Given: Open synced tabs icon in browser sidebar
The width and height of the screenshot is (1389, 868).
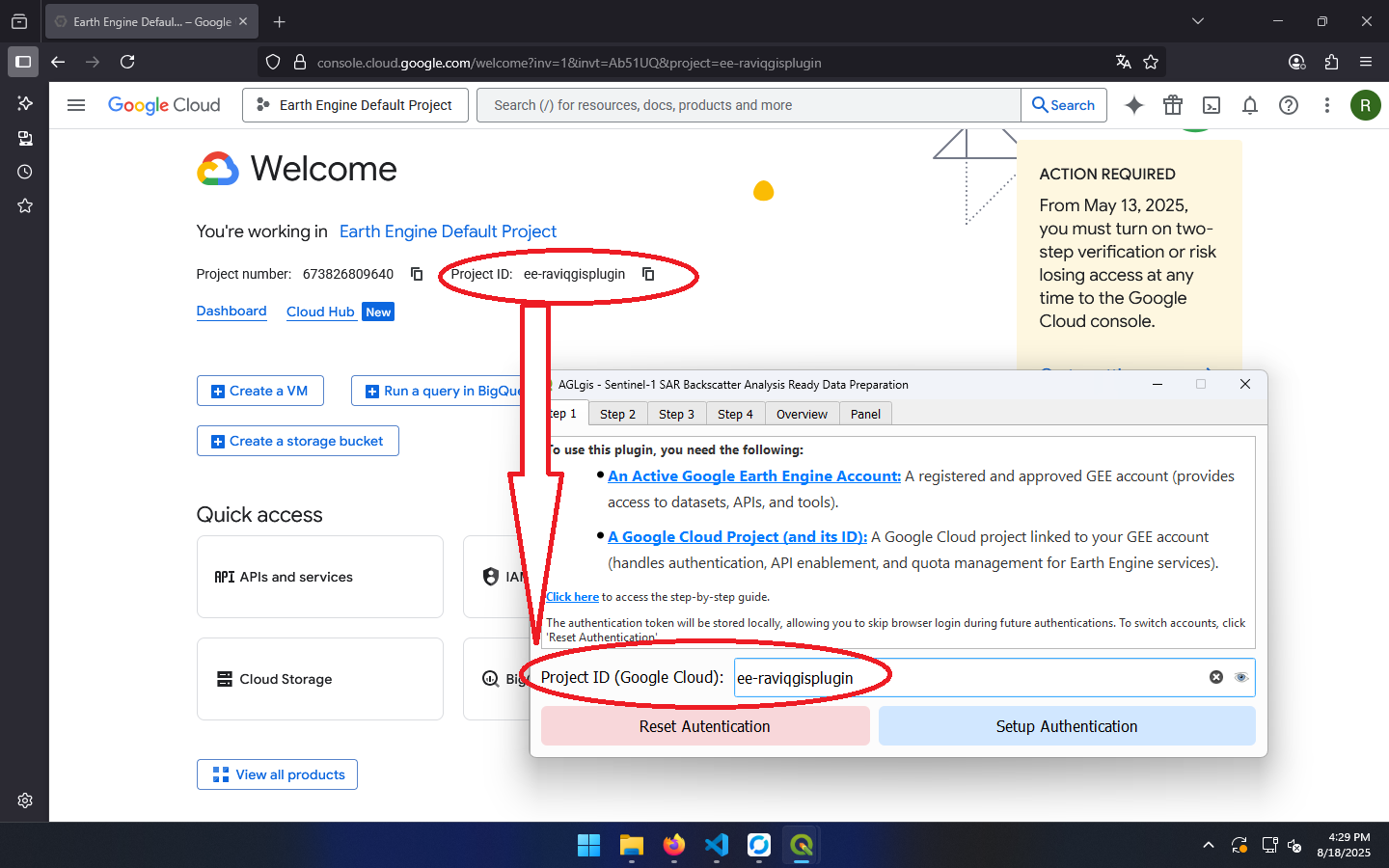Looking at the screenshot, I should click(25, 138).
